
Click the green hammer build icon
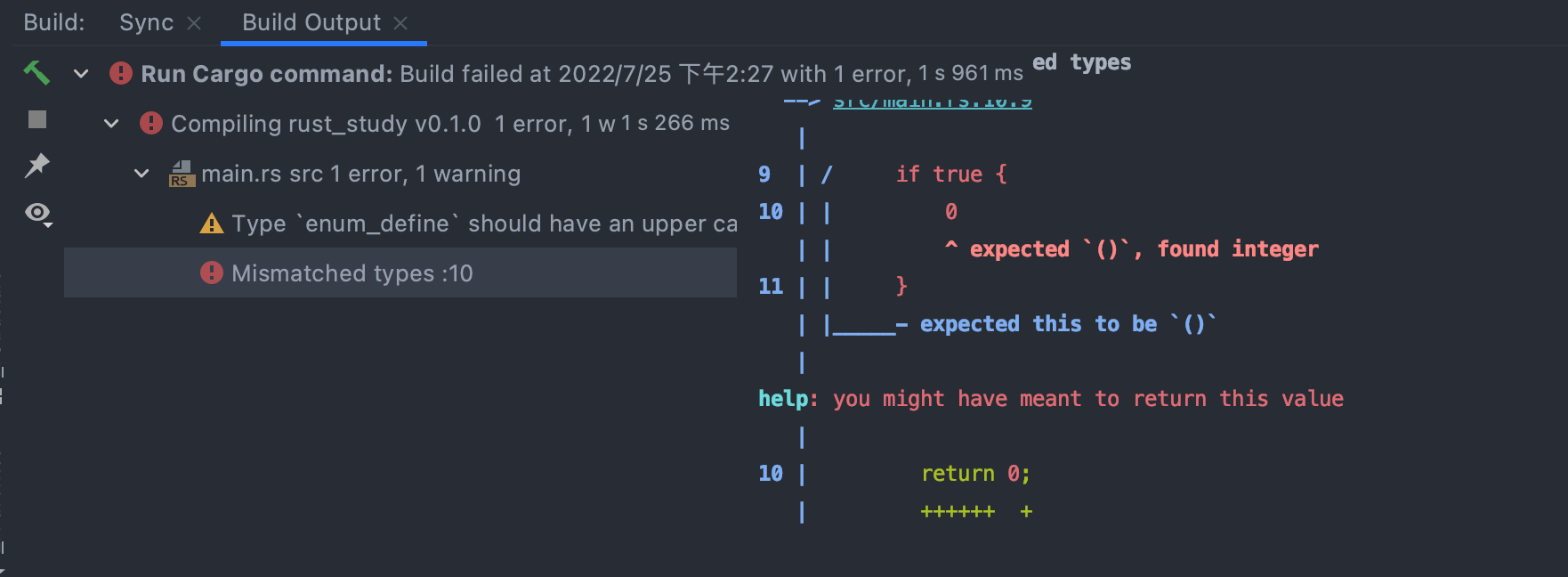[36, 72]
